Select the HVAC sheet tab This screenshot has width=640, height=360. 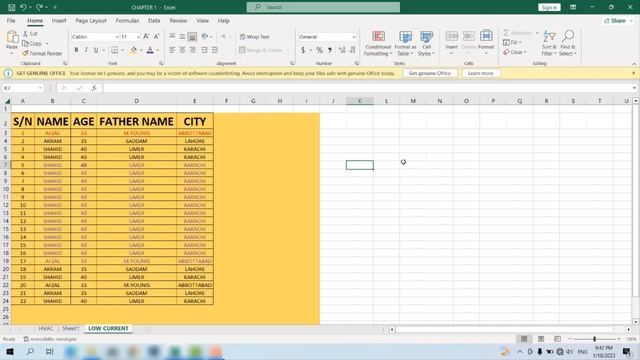[x=46, y=329]
